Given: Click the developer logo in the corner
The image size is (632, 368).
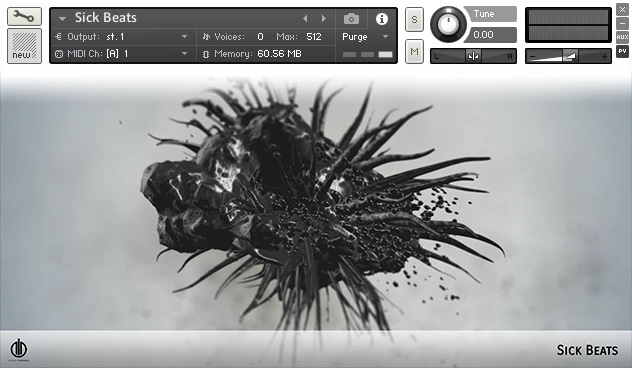Looking at the screenshot, I should pyautogui.click(x=19, y=349).
